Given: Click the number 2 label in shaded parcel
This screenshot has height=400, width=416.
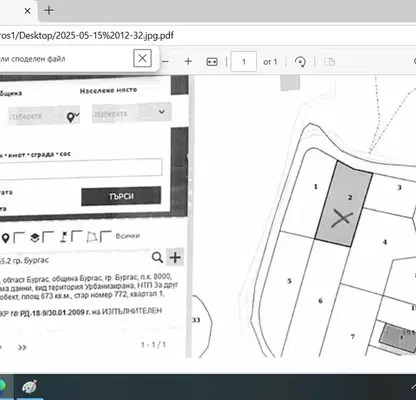Looking at the screenshot, I should [x=350, y=198].
